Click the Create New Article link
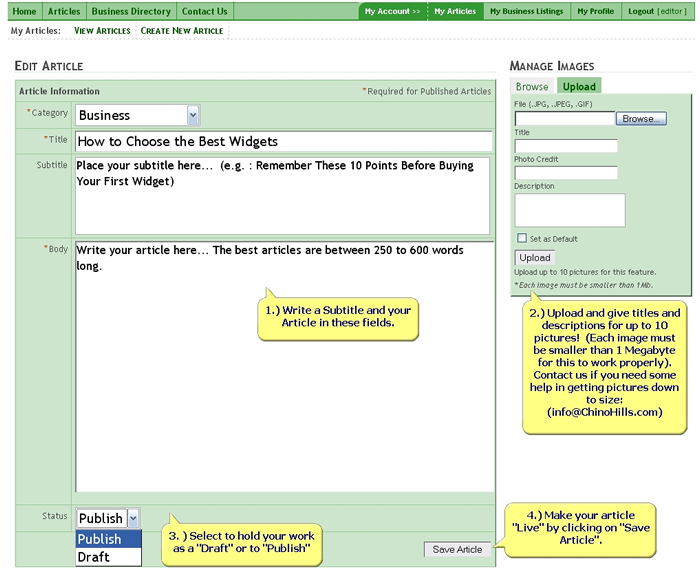700x568 pixels. [182, 31]
